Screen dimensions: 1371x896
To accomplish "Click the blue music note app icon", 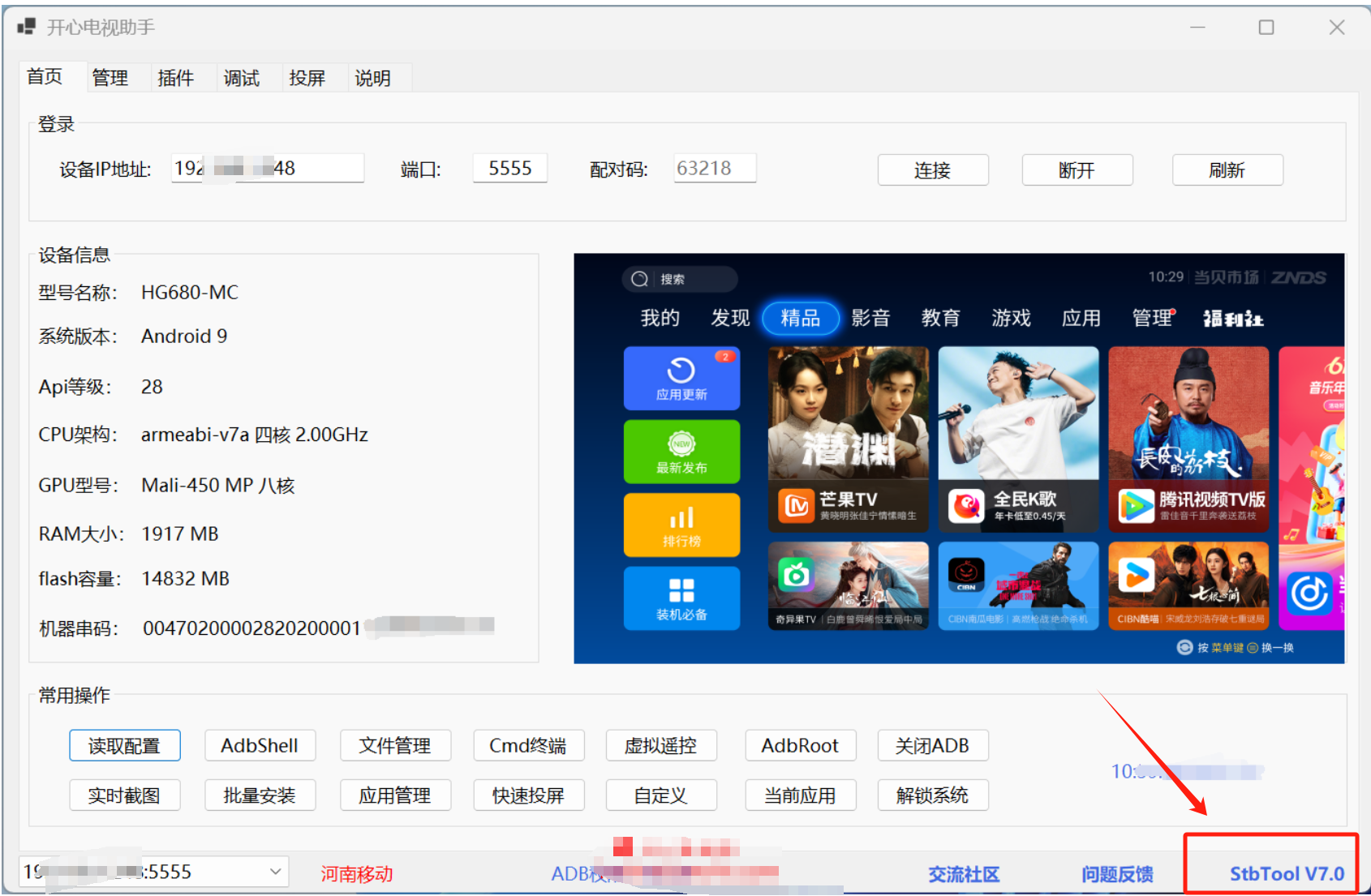I will tap(1310, 594).
